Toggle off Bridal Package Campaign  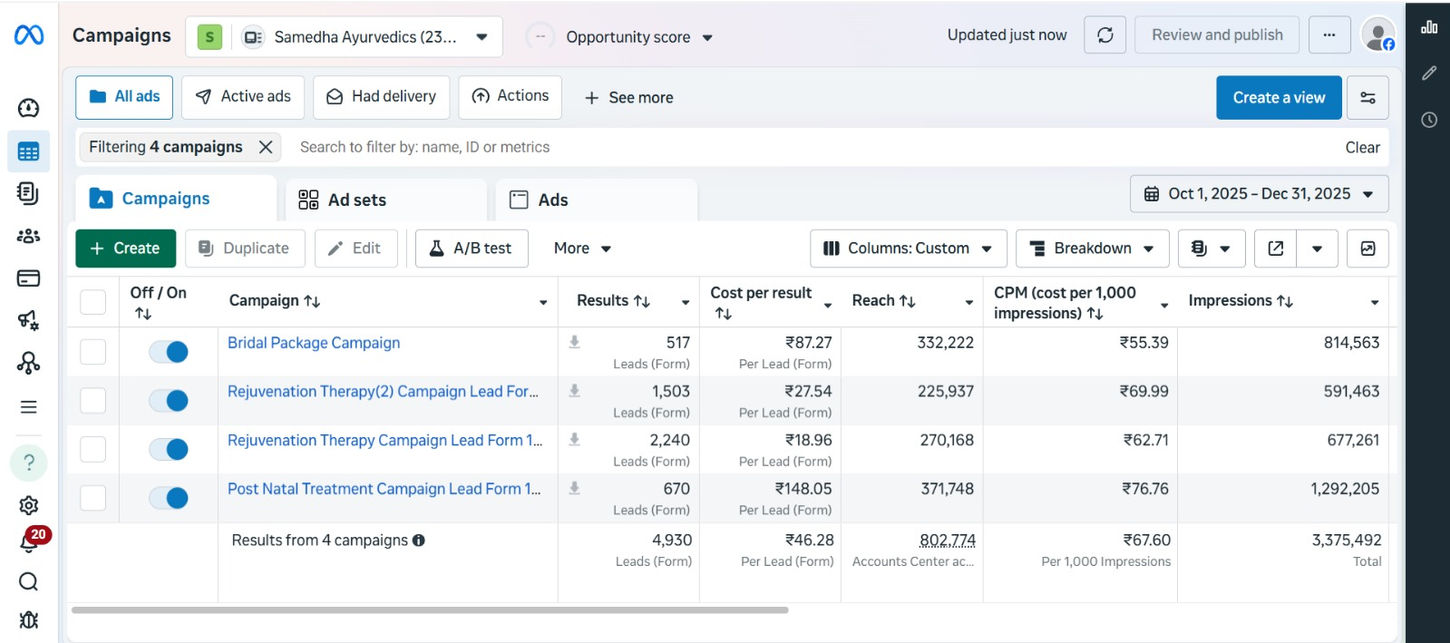point(168,352)
